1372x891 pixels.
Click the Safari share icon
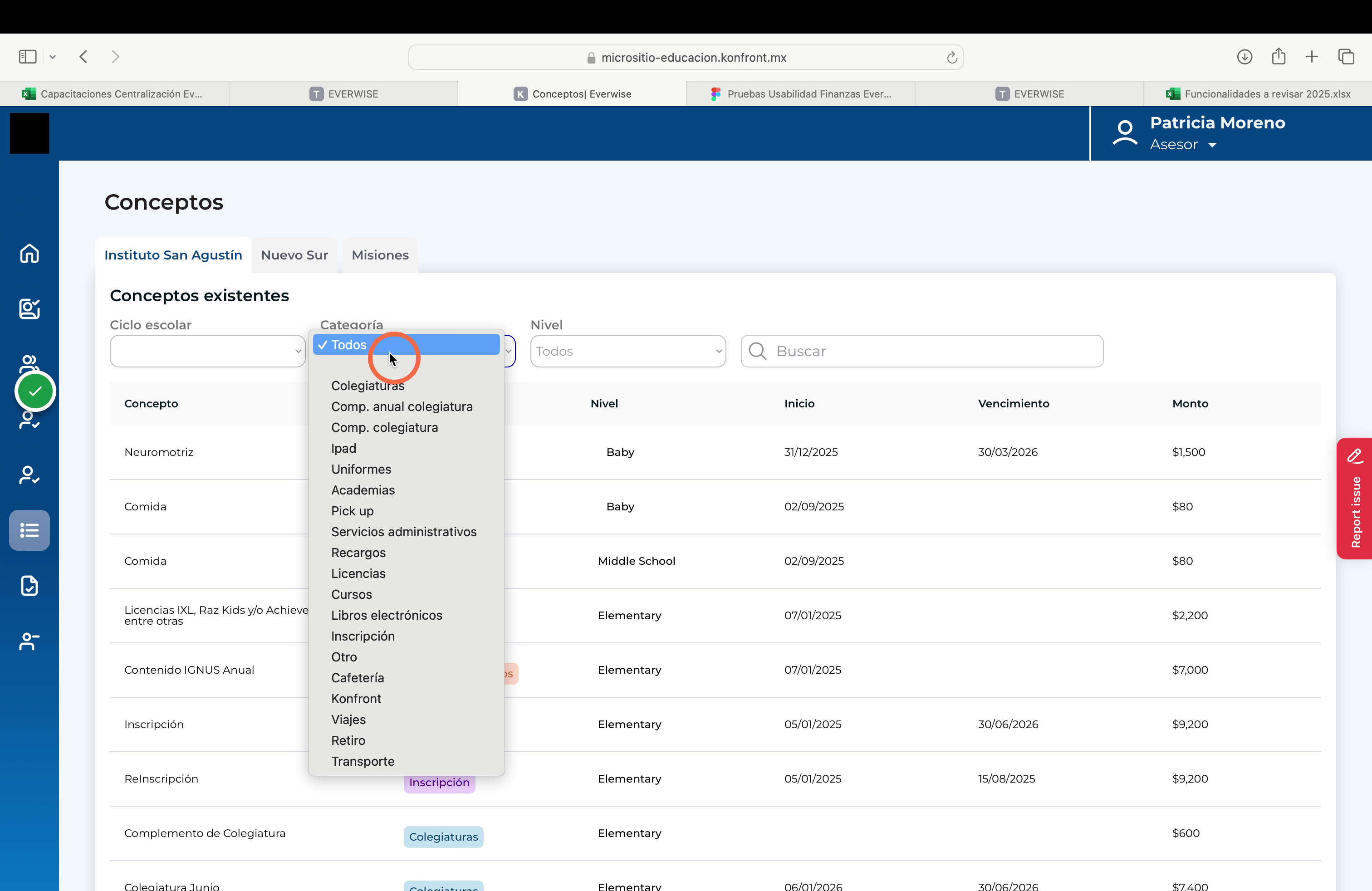coord(1279,56)
